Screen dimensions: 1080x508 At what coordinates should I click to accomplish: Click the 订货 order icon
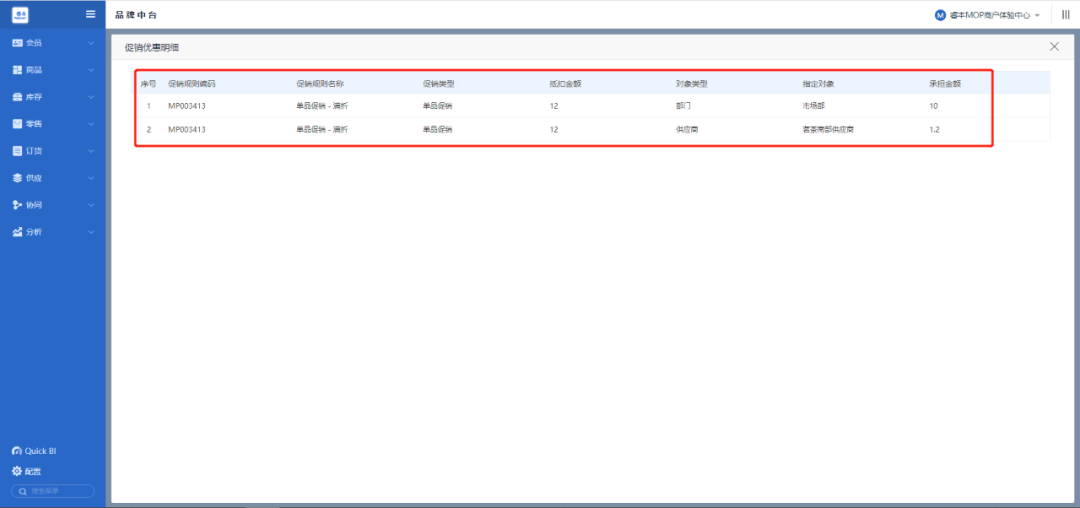(18, 151)
